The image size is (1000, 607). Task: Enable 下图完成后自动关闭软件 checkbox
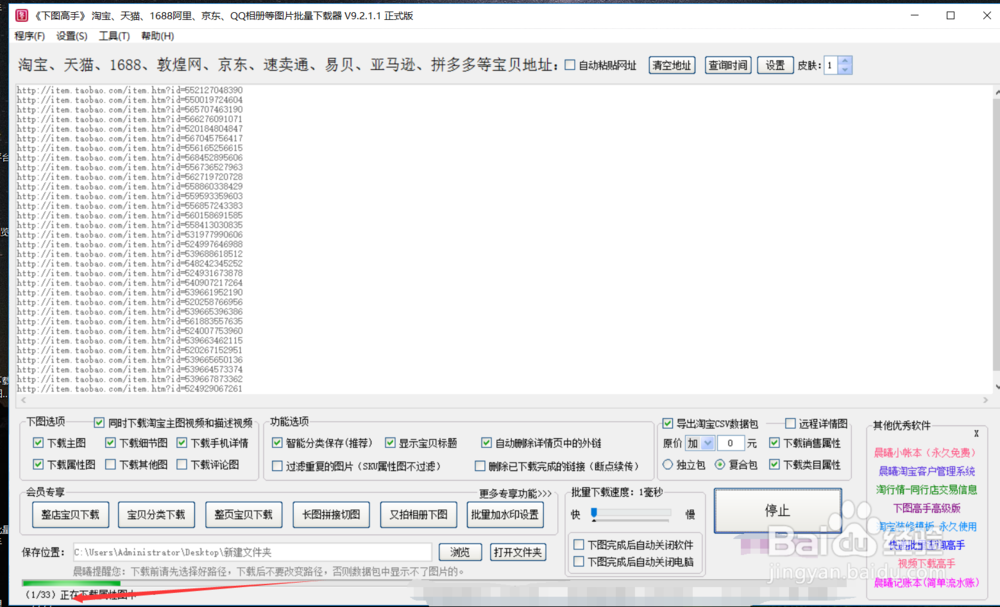pyautogui.click(x=579, y=545)
